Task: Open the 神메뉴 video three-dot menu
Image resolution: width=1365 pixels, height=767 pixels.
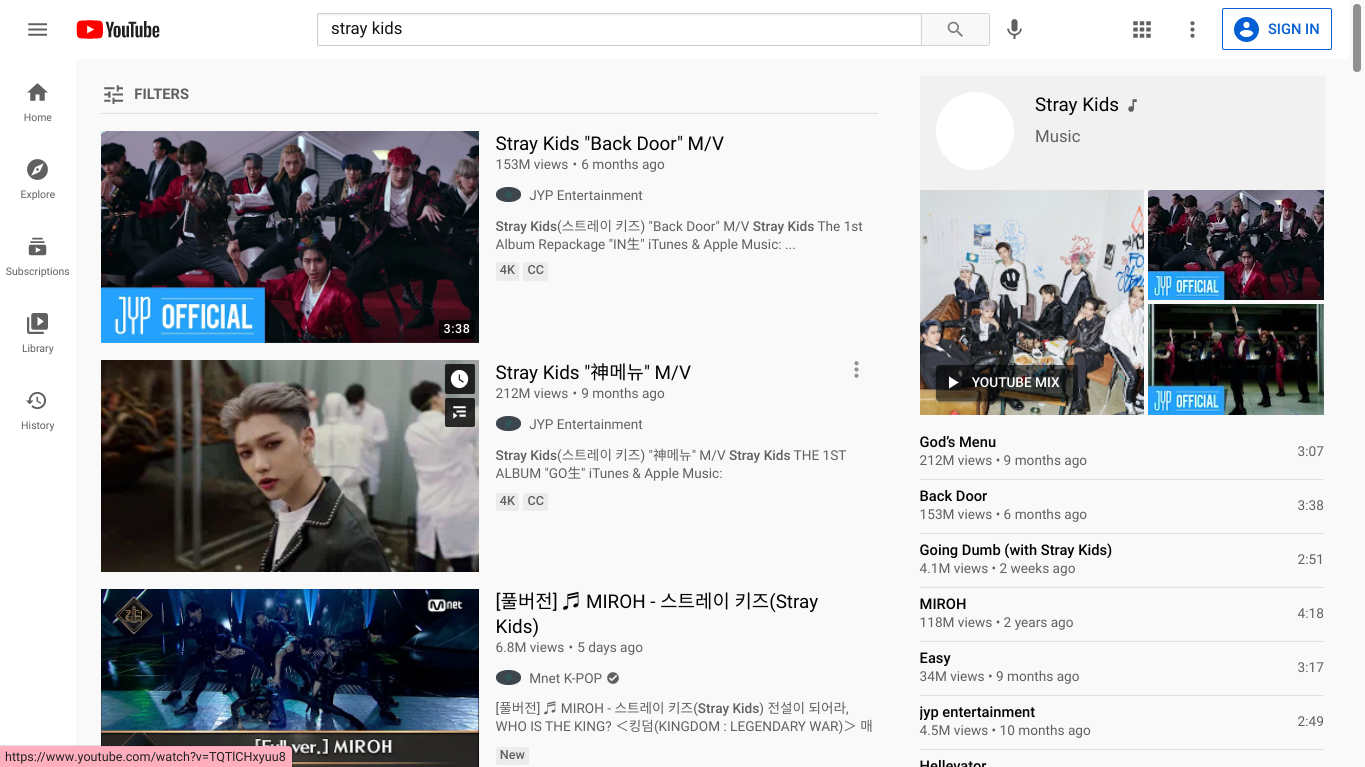Action: coord(856,370)
